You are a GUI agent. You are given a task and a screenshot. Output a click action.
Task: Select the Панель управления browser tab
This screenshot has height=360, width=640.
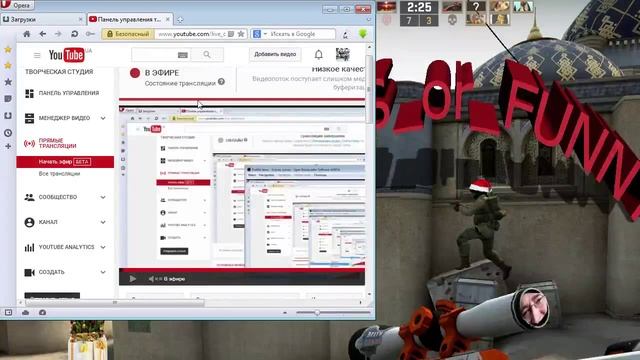pyautogui.click(x=130, y=19)
